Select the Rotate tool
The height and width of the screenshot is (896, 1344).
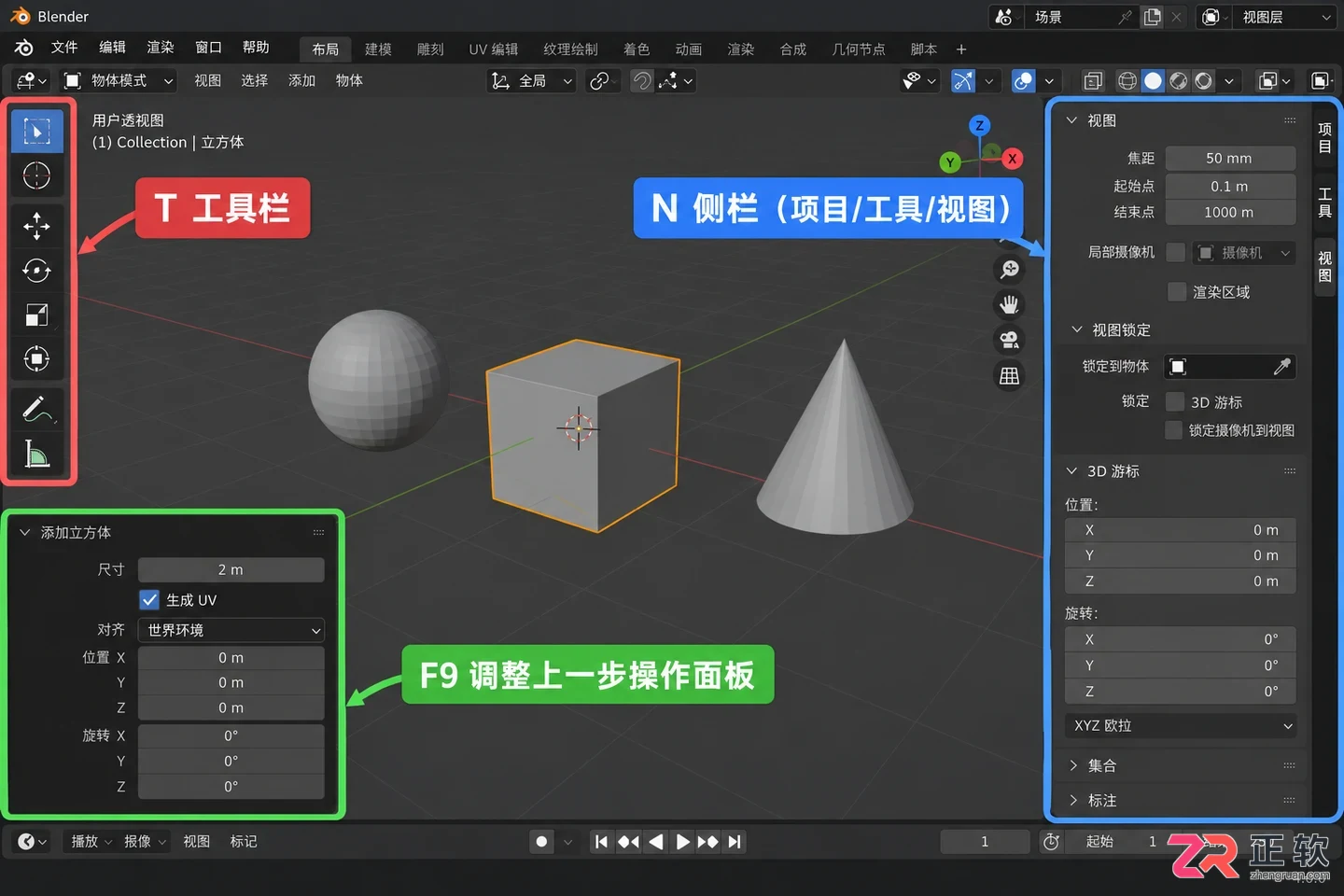click(x=37, y=271)
